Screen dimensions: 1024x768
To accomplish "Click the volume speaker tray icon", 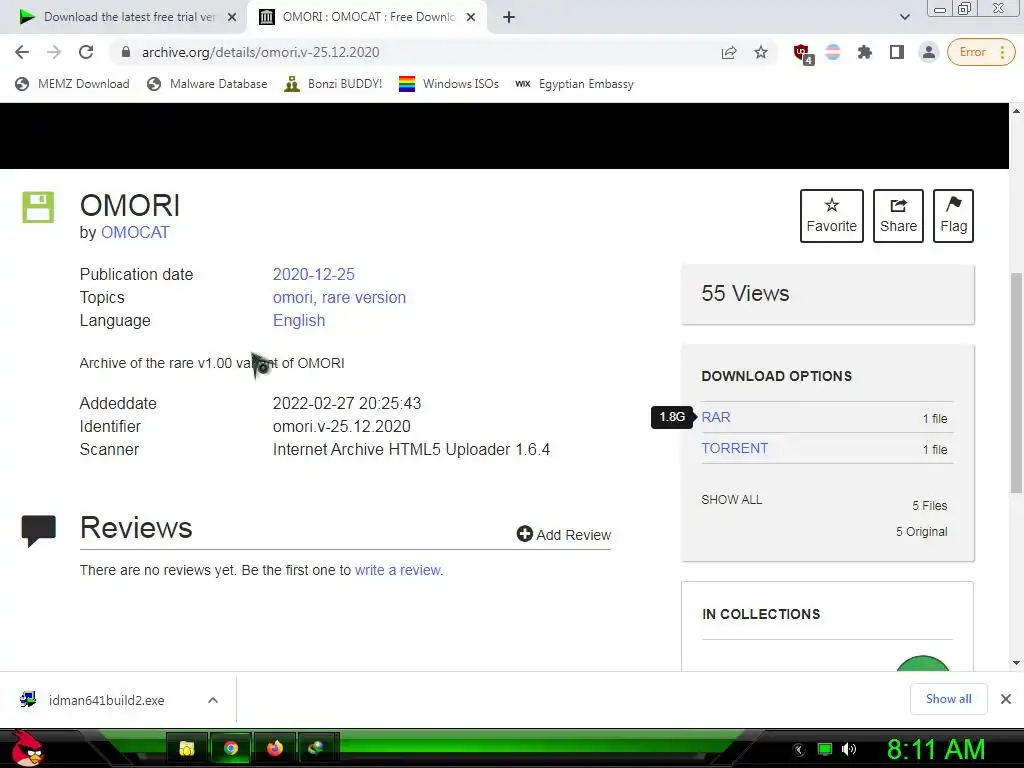I will tap(849, 749).
